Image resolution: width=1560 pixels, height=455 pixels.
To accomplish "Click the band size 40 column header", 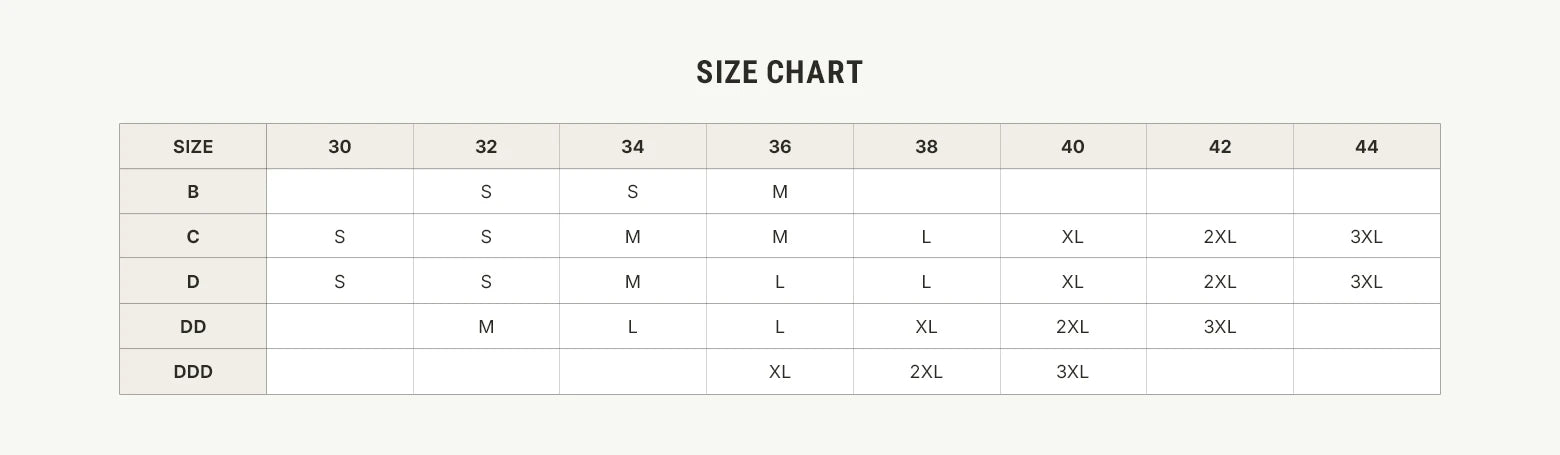I will click(1073, 146).
